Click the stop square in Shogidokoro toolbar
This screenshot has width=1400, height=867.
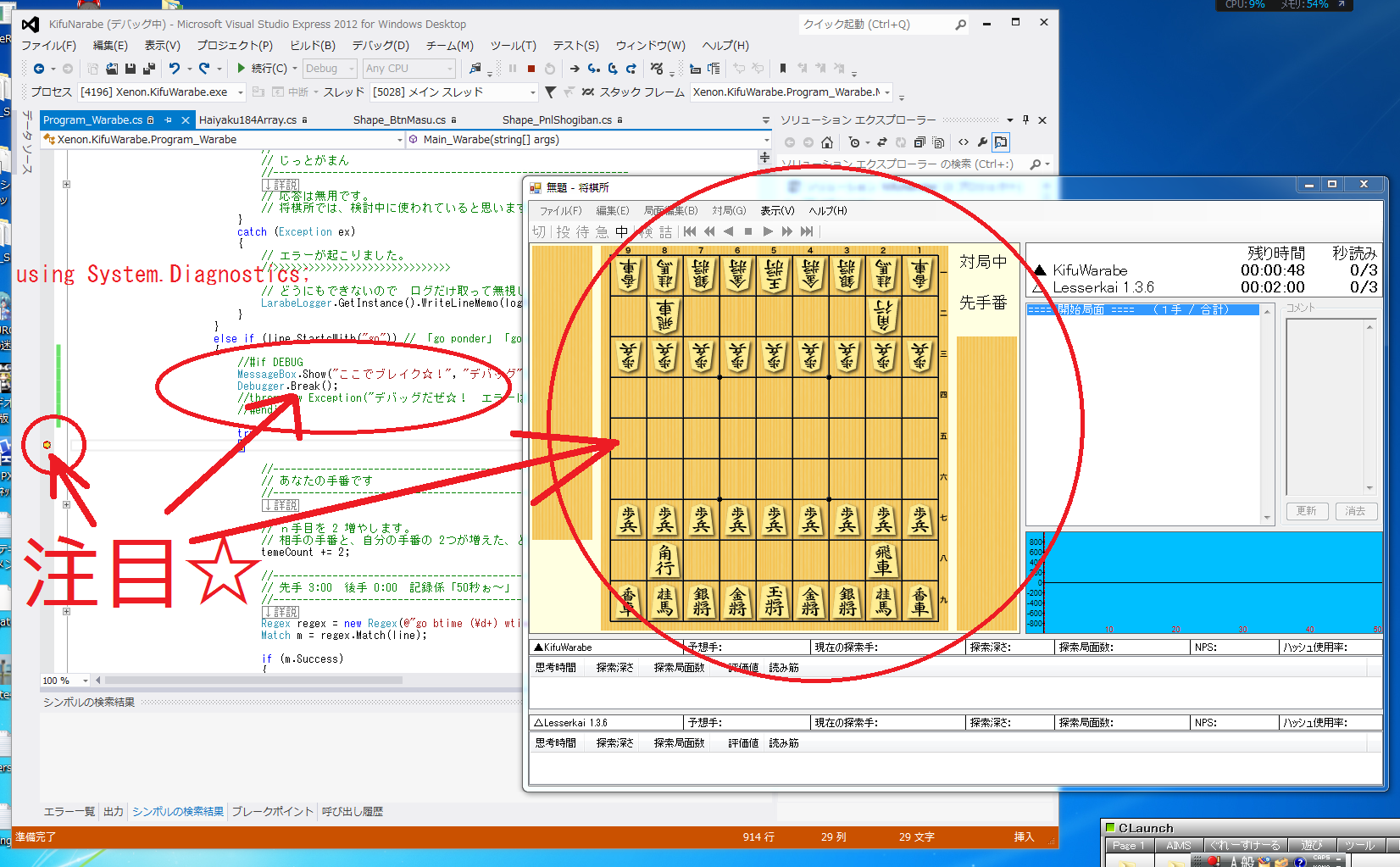point(748,231)
